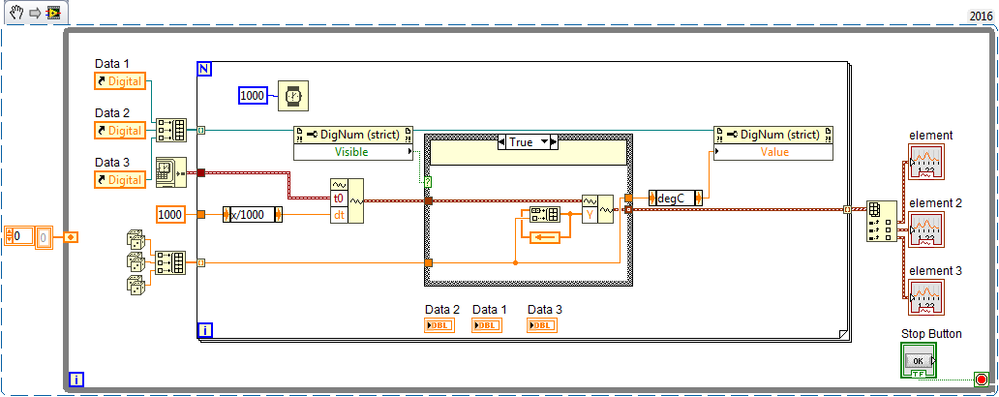Click the degC unit conversion node
The width and height of the screenshot is (999, 397).
(x=675, y=198)
